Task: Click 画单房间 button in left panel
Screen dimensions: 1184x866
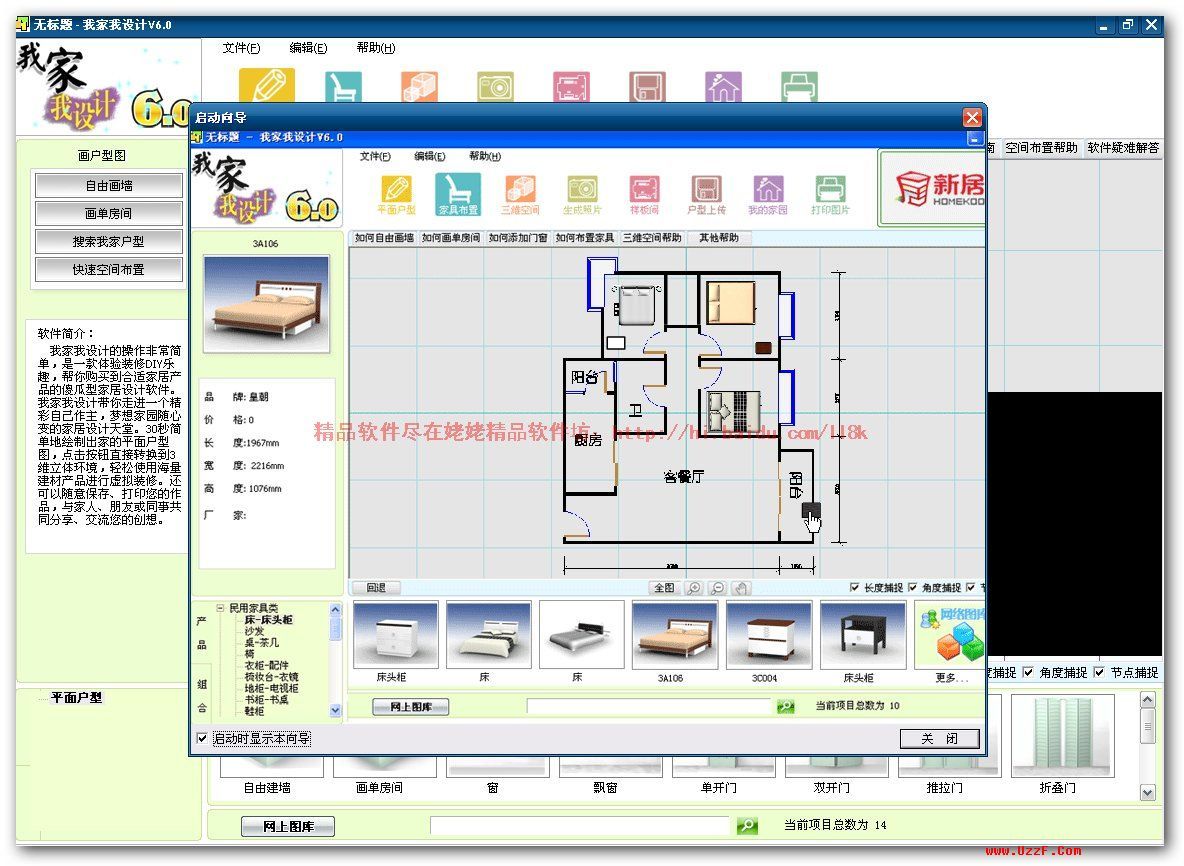Action: tap(109, 214)
